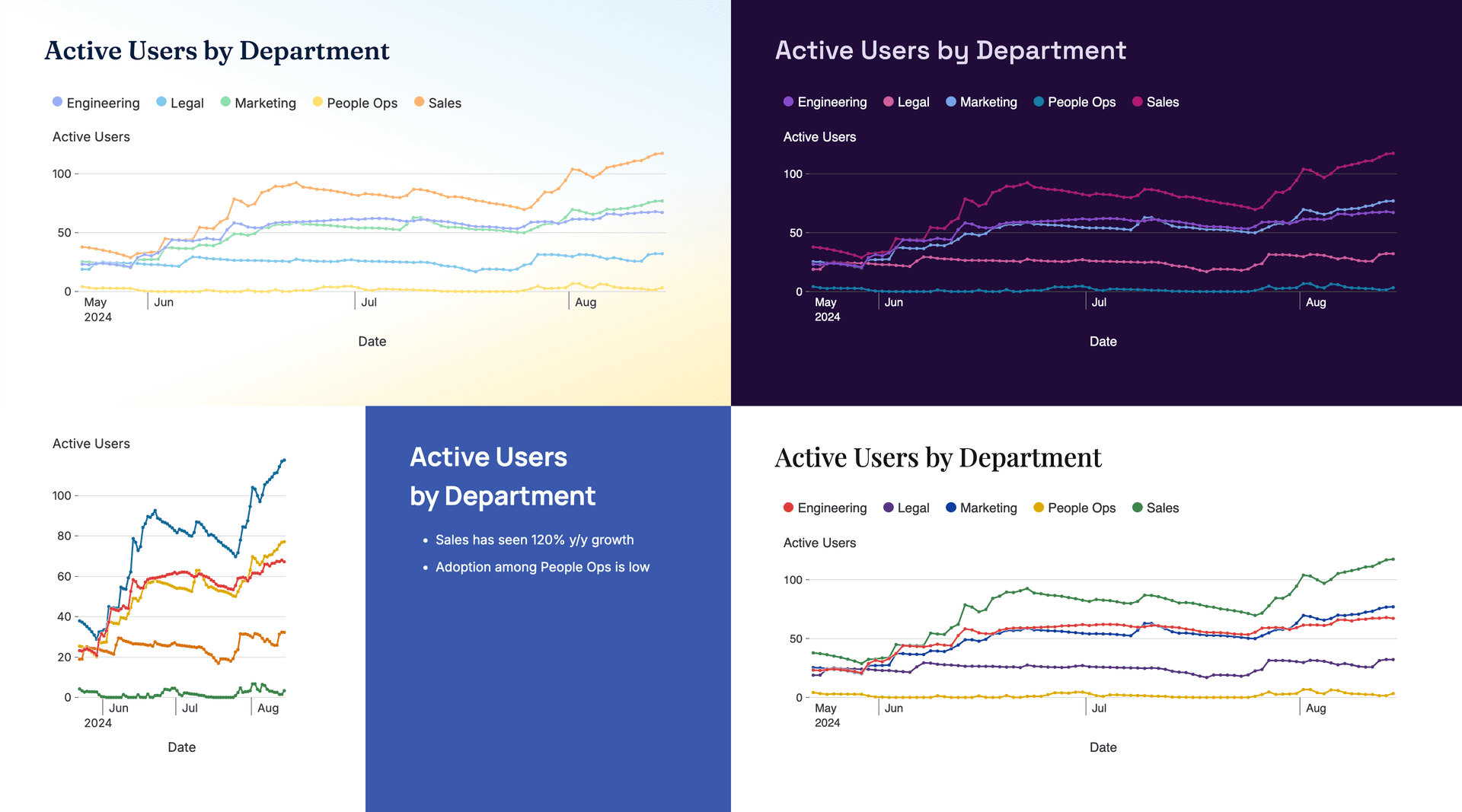Click the 'Adoption among People Ops is low' bullet

pos(542,567)
